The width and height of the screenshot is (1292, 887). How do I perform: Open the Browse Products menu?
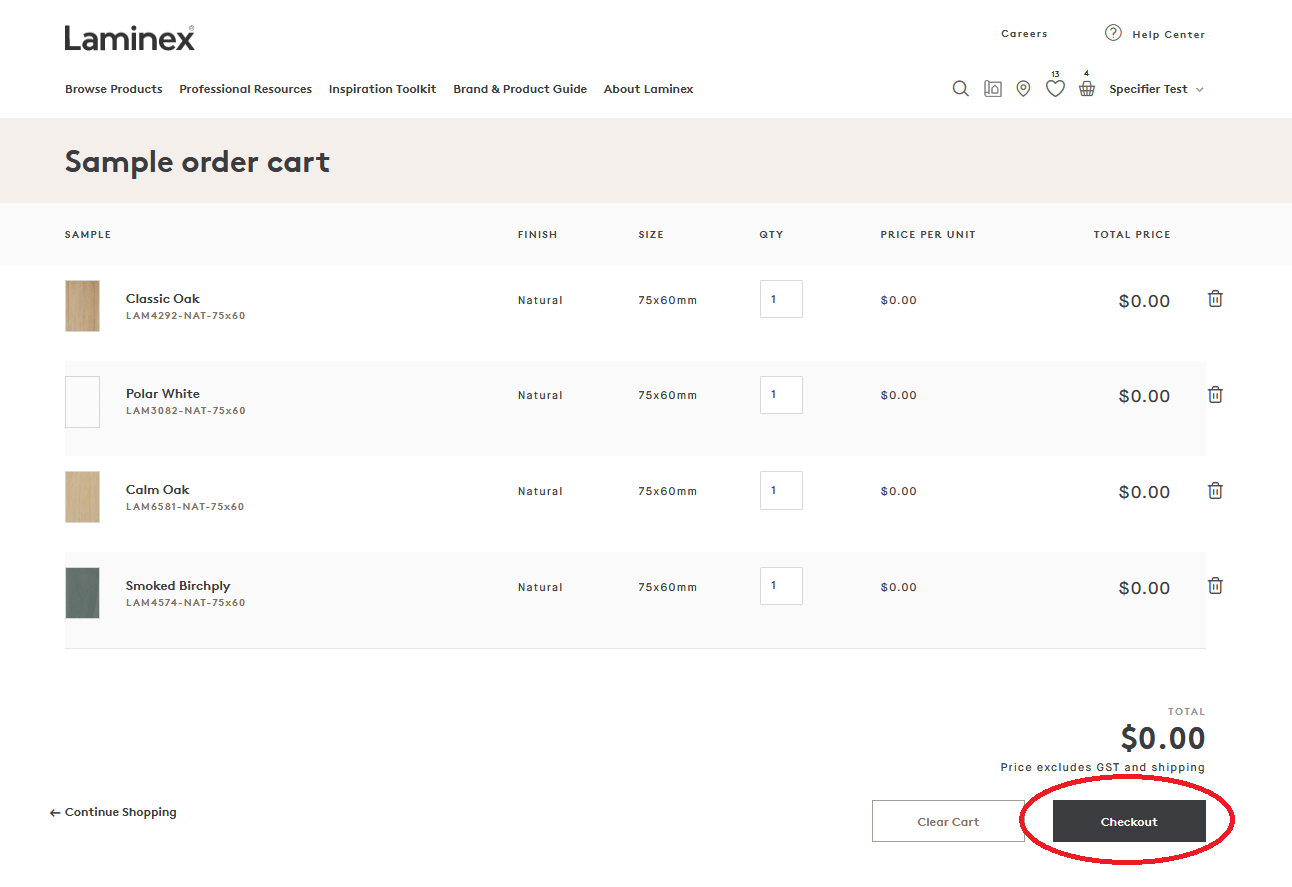click(x=113, y=89)
